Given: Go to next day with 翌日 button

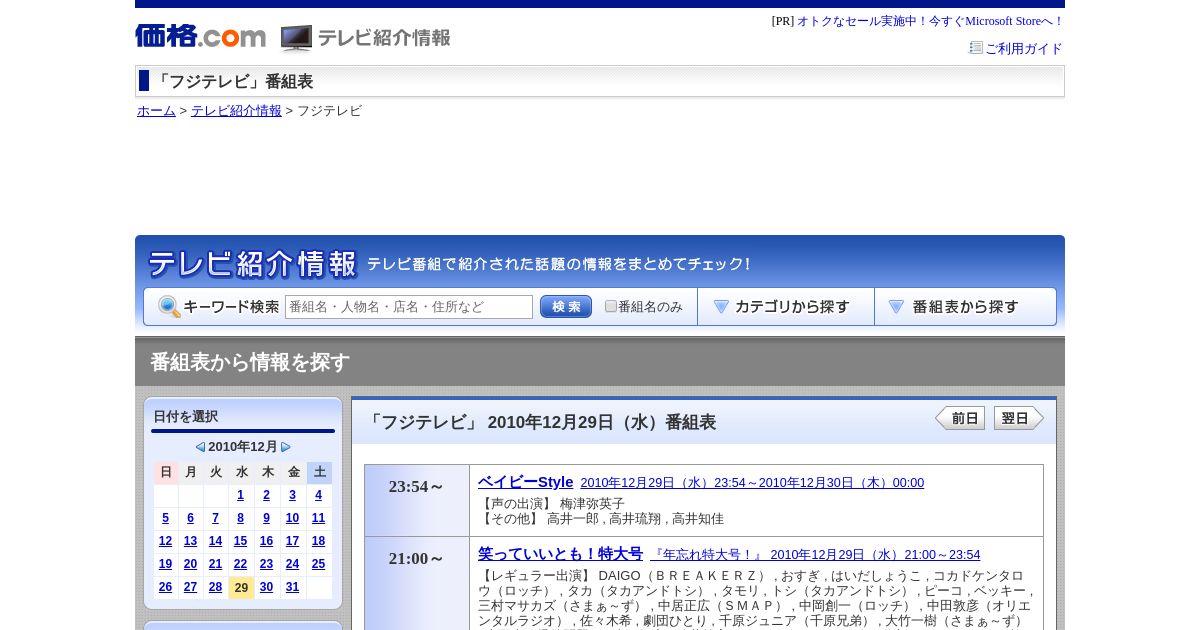Looking at the screenshot, I should coord(1018,418).
